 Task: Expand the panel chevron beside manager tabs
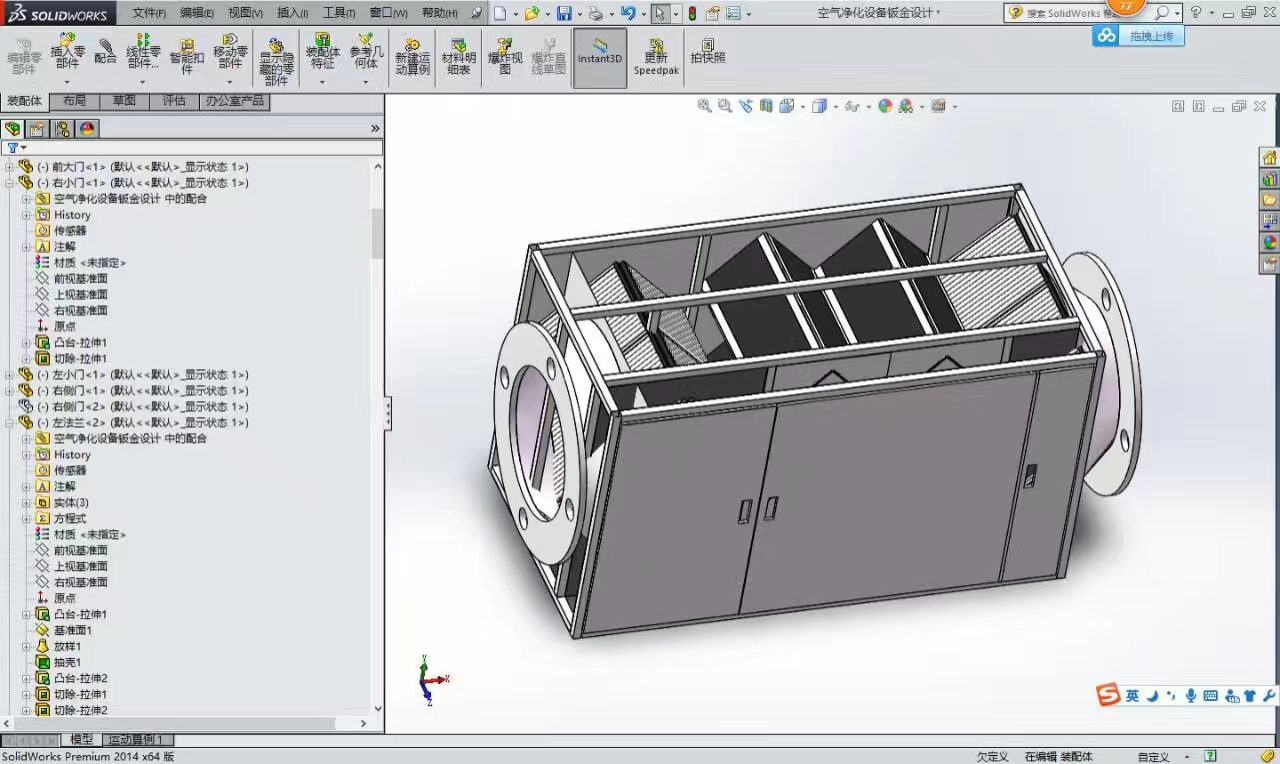(x=375, y=128)
